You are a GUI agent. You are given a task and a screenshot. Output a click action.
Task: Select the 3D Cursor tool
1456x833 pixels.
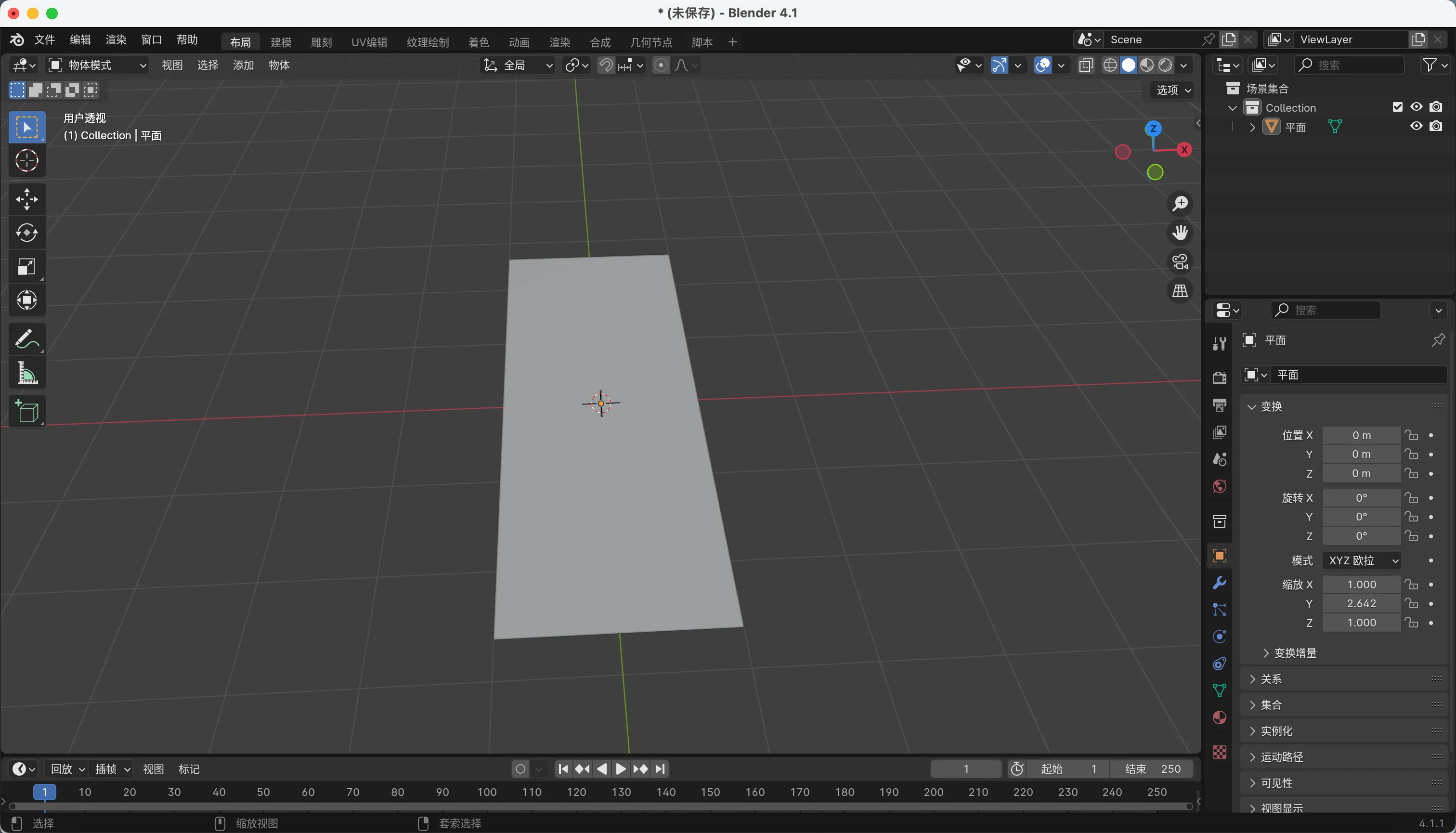tap(26, 161)
